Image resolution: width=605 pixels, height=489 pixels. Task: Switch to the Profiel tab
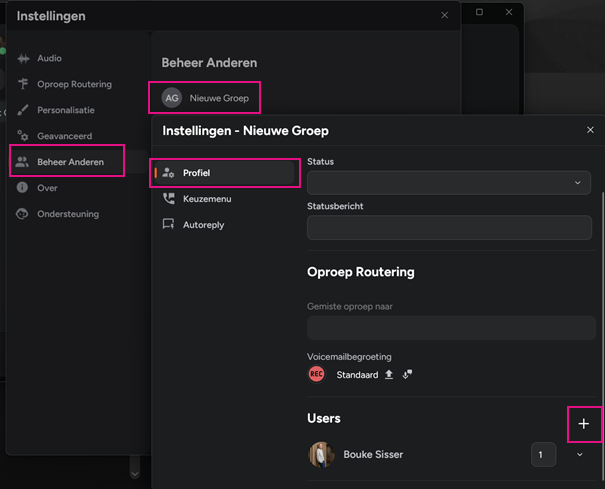225,173
